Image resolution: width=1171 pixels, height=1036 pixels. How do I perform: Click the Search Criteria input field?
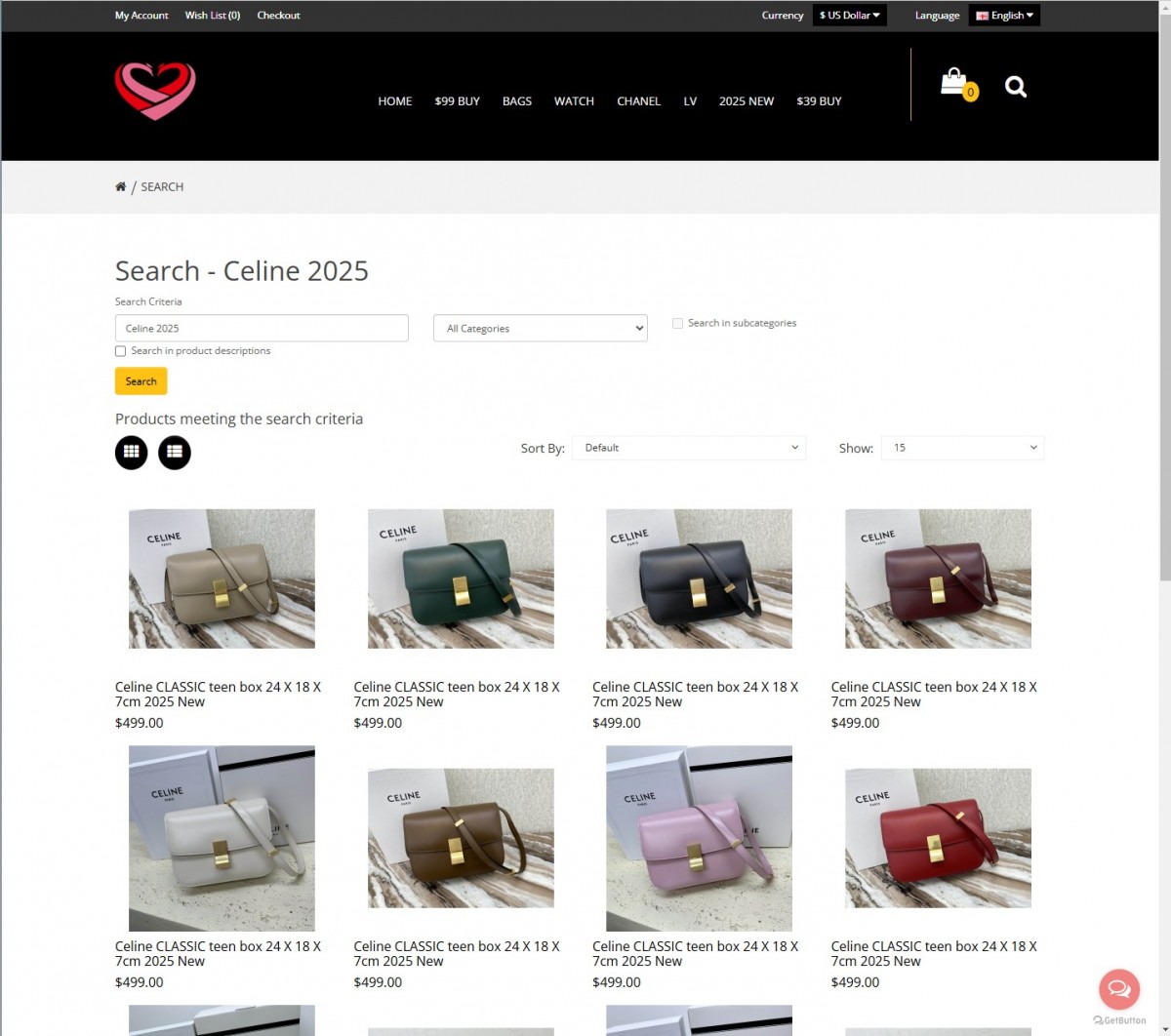(x=262, y=328)
